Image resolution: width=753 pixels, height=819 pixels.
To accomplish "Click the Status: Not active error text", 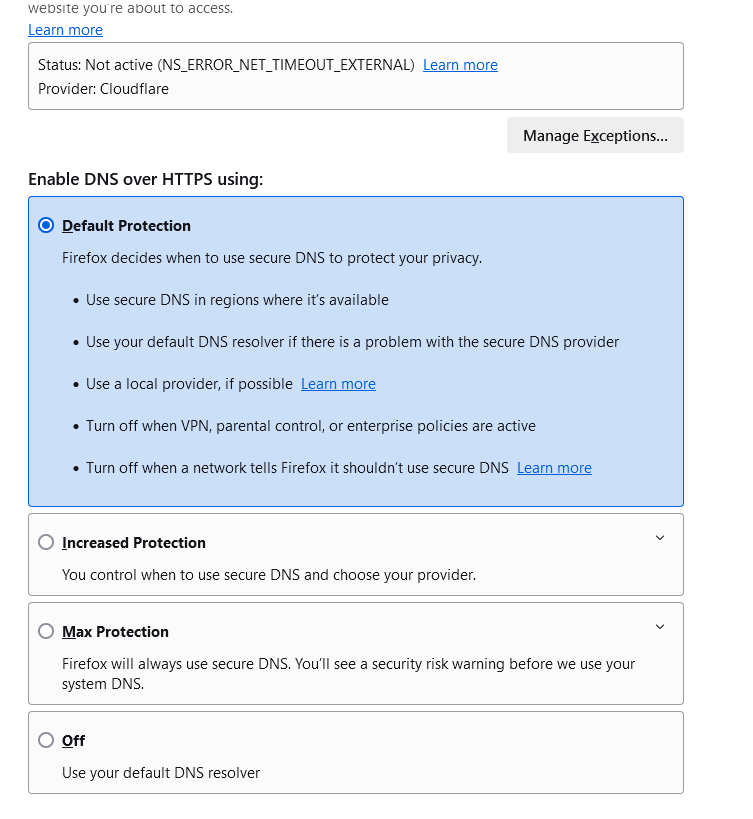I will pyautogui.click(x=226, y=65).
